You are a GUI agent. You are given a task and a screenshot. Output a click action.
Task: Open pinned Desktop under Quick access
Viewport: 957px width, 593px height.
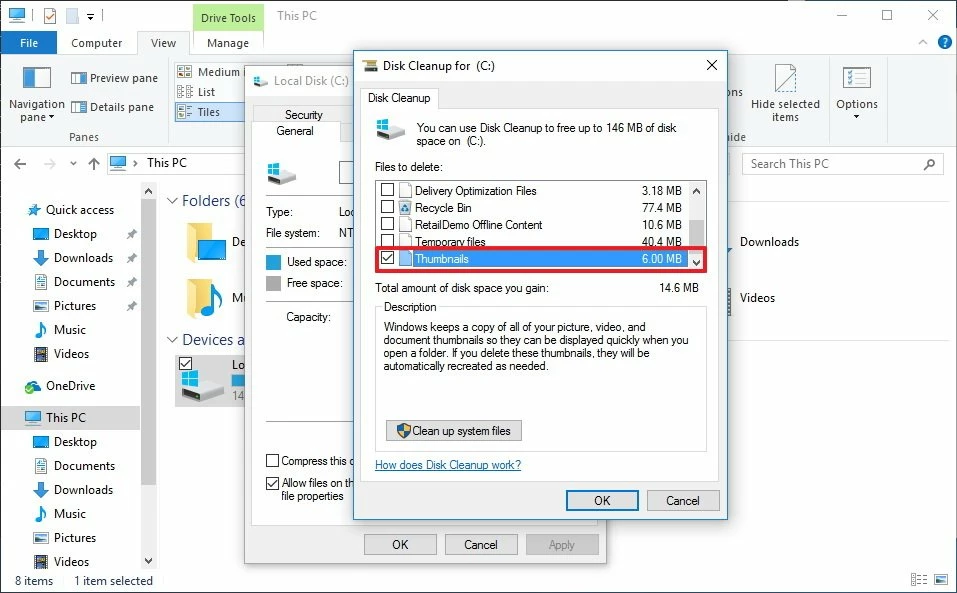(74, 234)
